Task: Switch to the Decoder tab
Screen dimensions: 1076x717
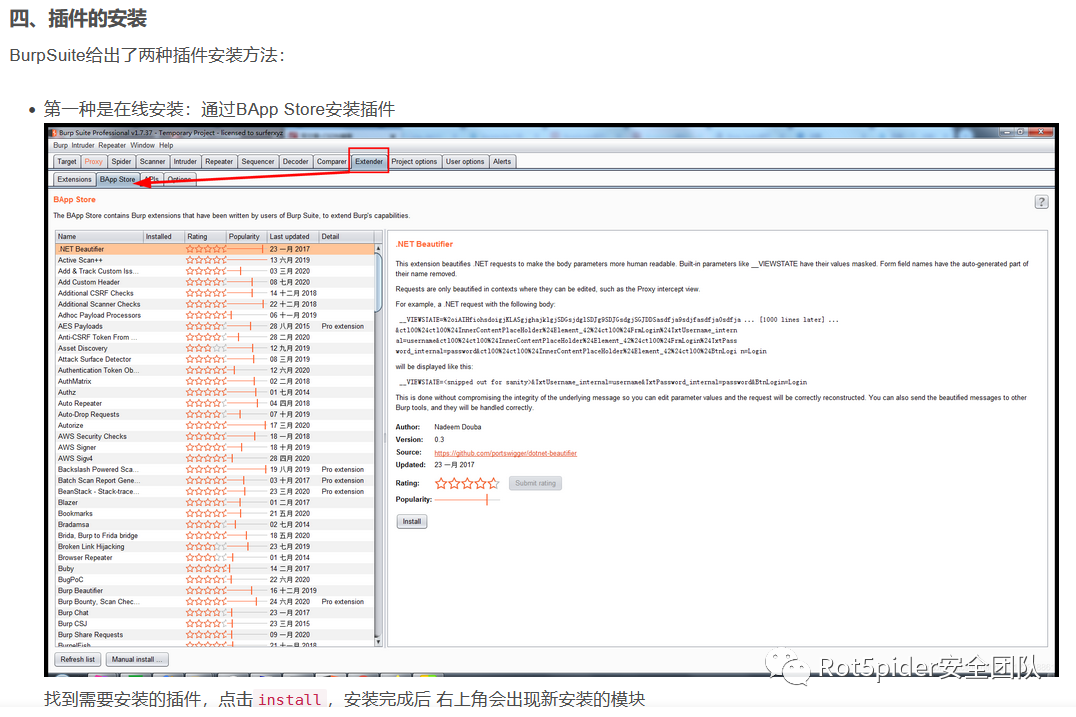Action: (x=296, y=162)
